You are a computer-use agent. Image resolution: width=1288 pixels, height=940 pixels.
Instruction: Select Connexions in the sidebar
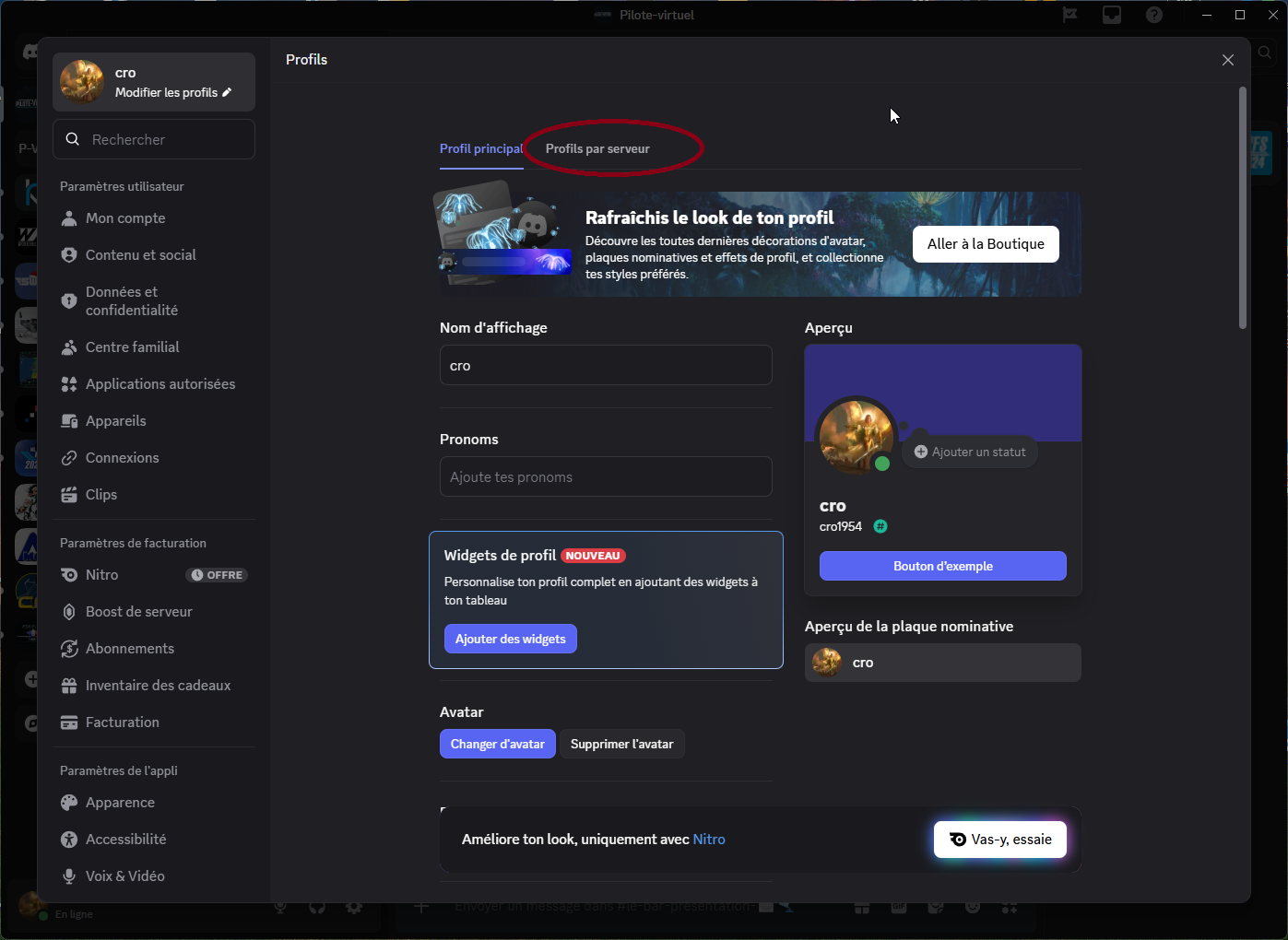coord(122,458)
